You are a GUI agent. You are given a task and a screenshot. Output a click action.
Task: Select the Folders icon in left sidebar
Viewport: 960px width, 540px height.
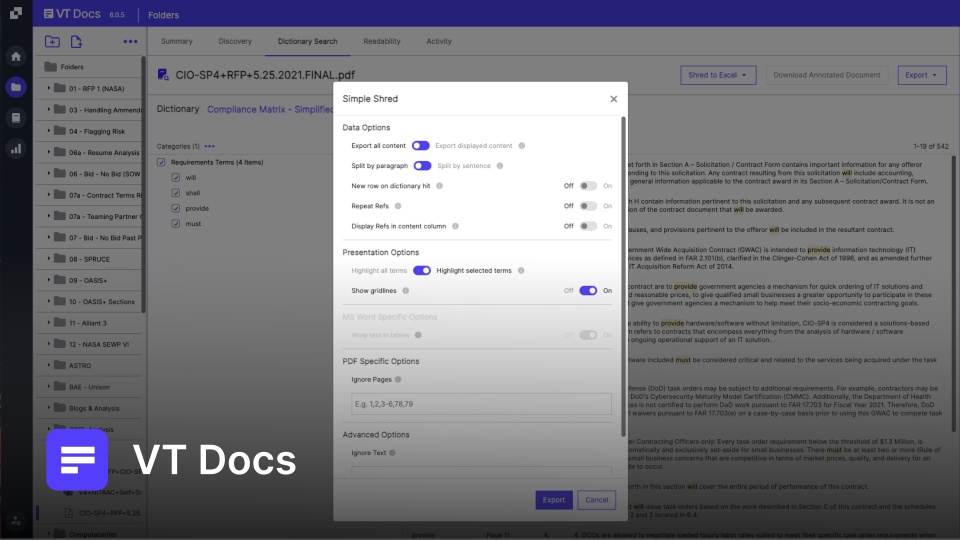pyautogui.click(x=16, y=87)
